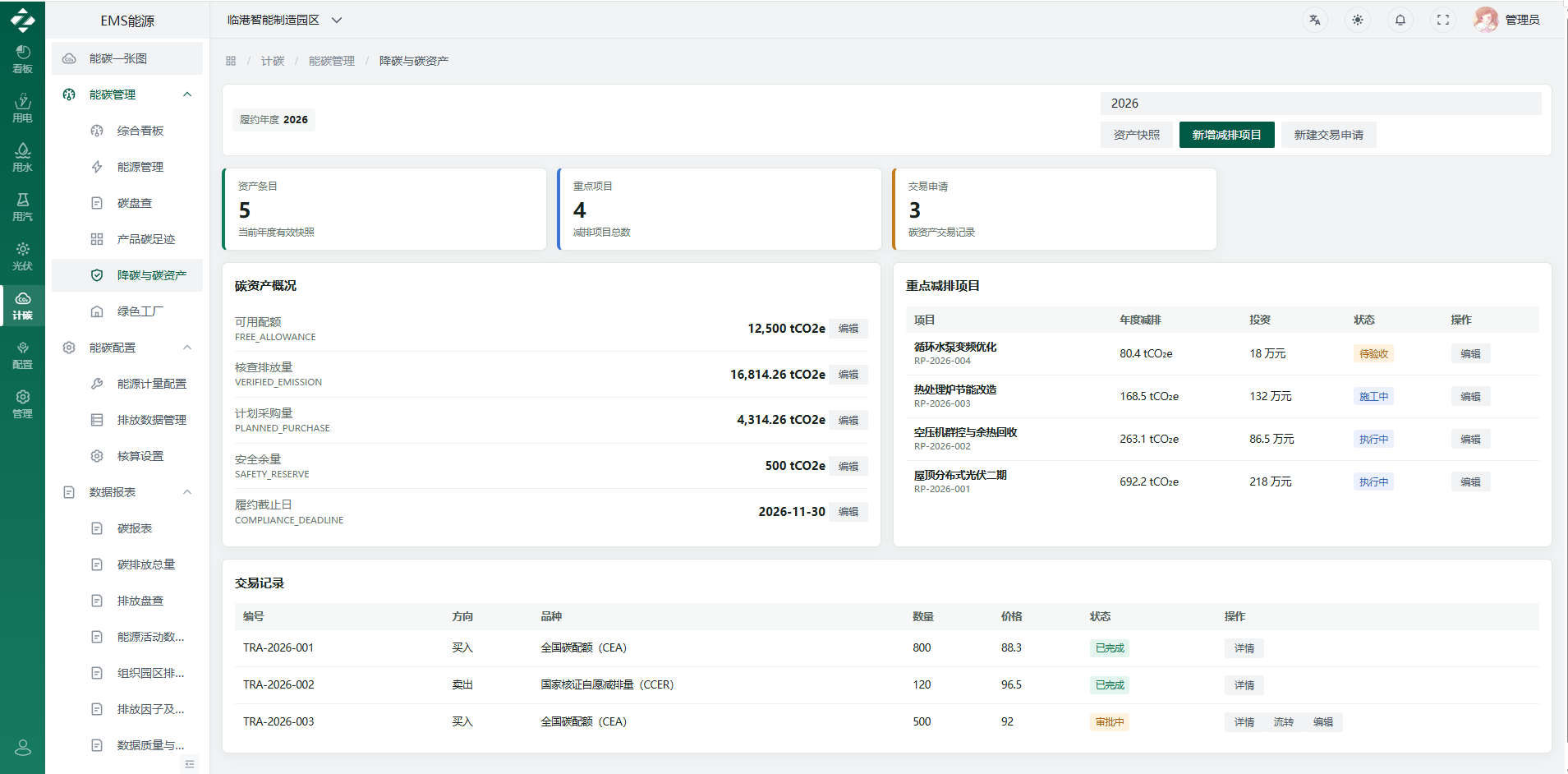Edit transaction TRA-2026-003

coord(1322,722)
